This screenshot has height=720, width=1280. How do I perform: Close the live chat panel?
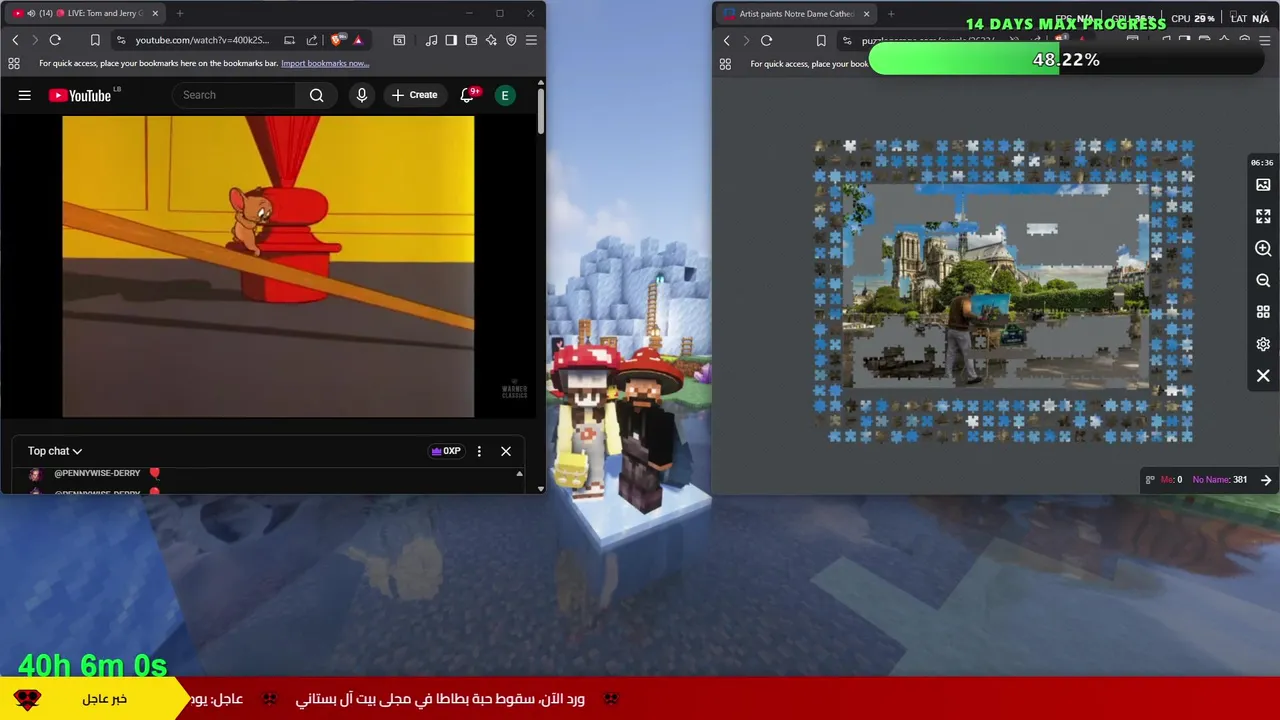[506, 451]
